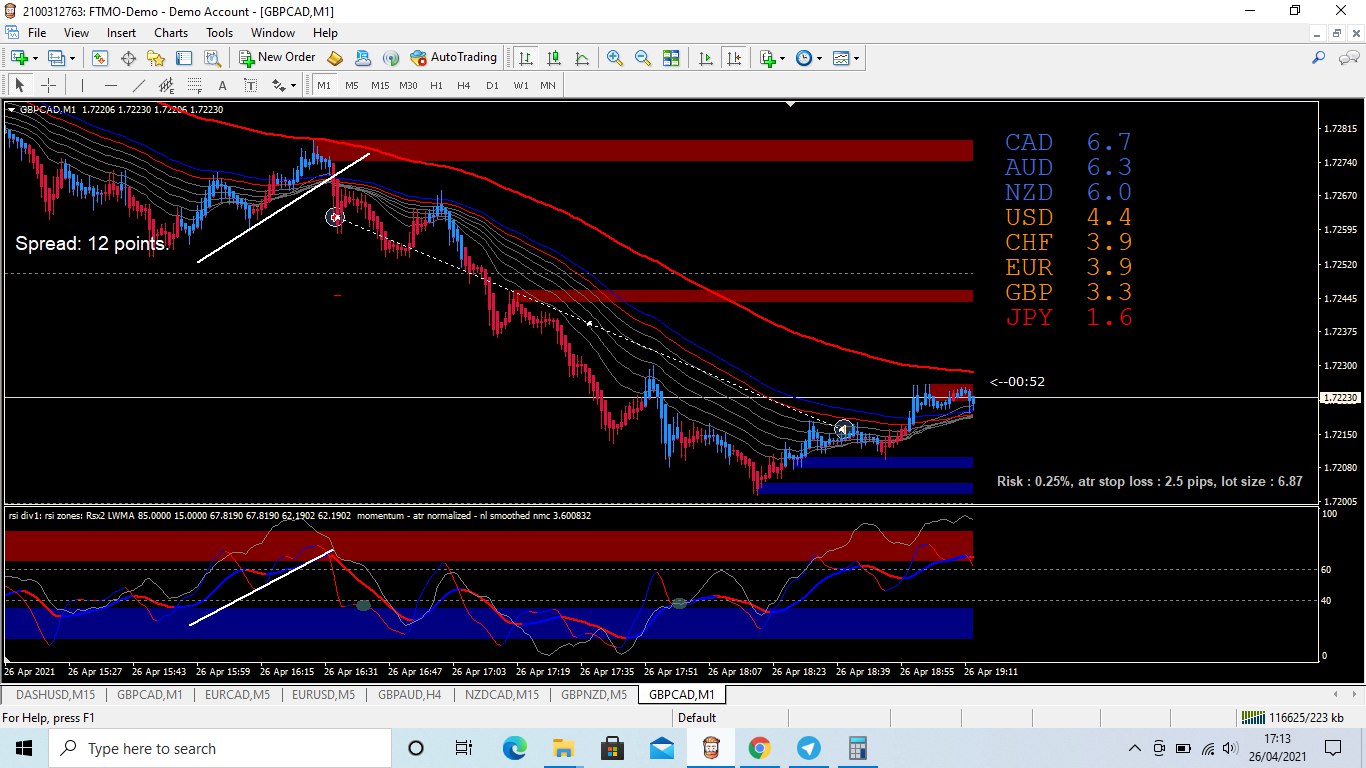Screen dimensions: 1366x768
Task: Toggle the Chart Shift icon
Action: (x=734, y=58)
